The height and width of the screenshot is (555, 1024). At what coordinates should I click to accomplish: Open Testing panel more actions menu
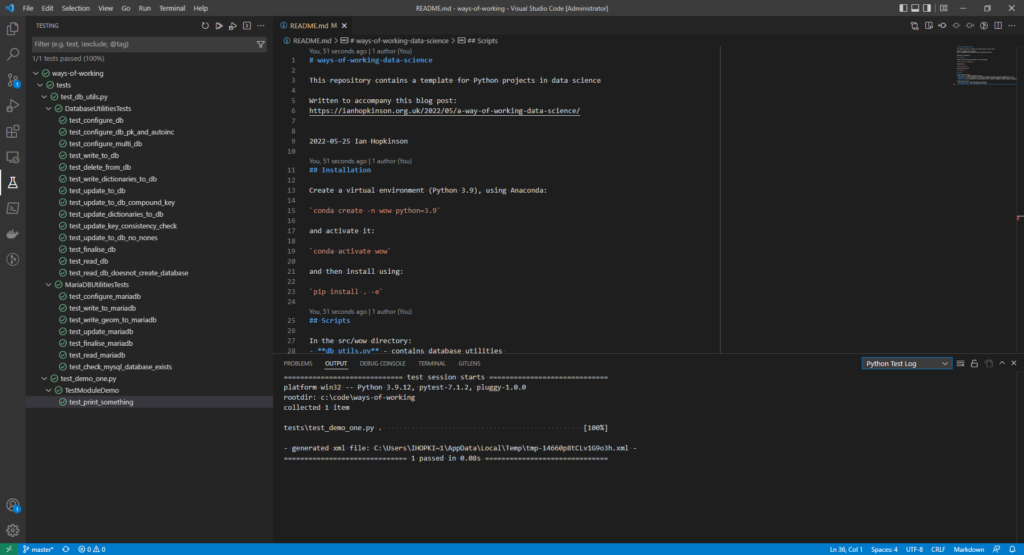point(261,26)
